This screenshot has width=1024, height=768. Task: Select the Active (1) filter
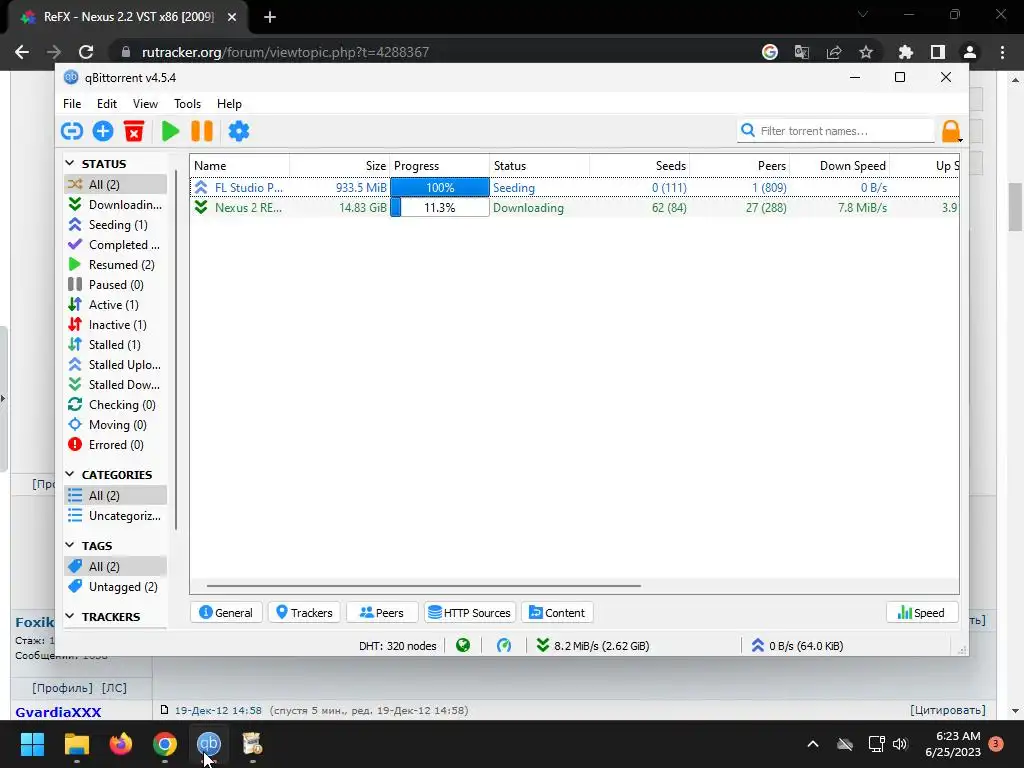point(116,305)
